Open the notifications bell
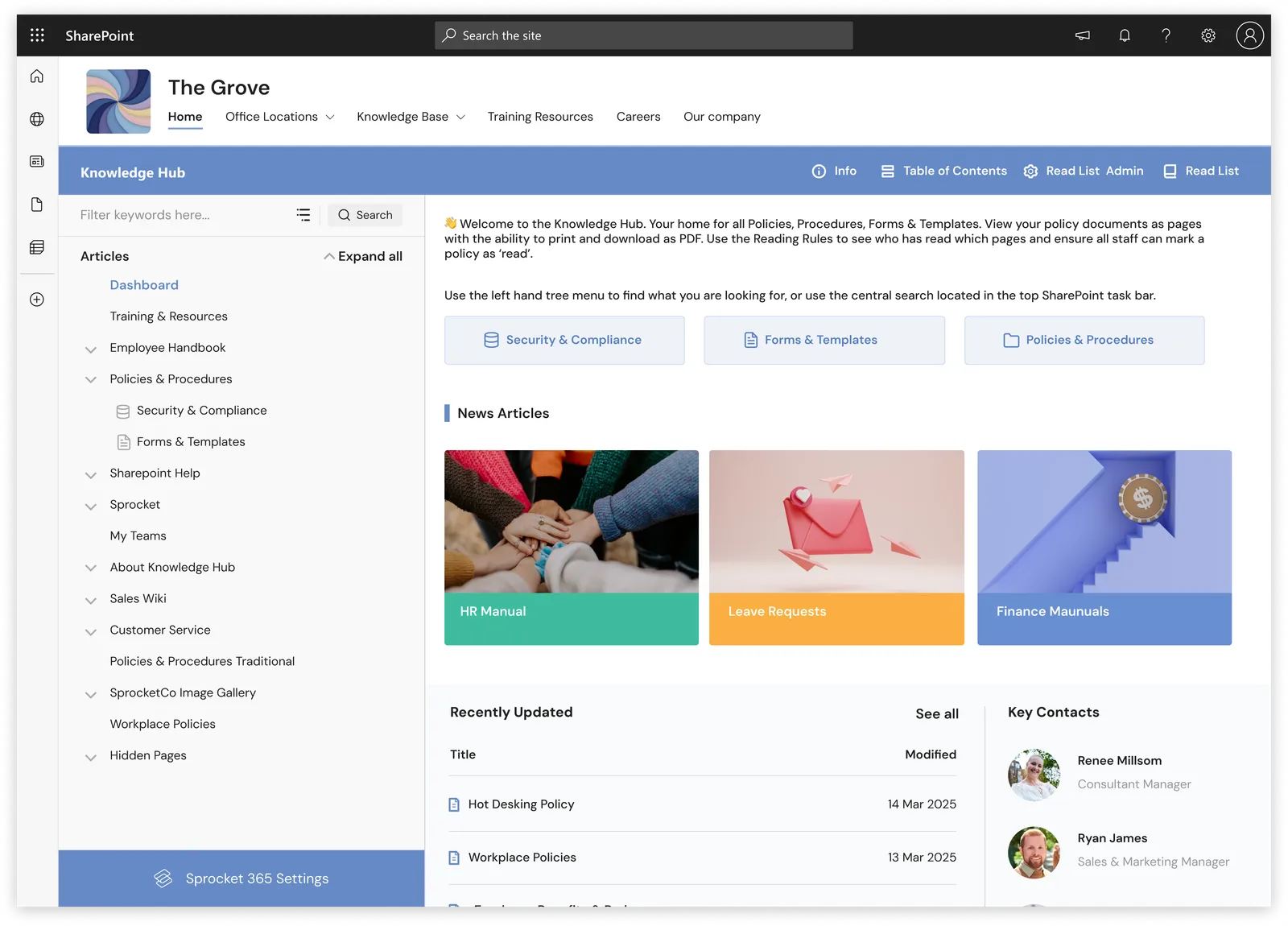The height and width of the screenshot is (926, 1288). pos(1125,35)
